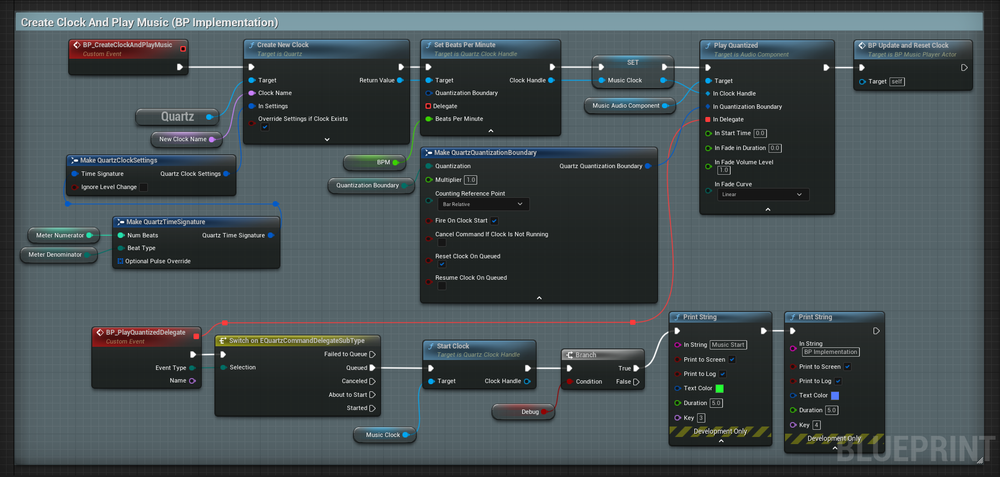This screenshot has height=477, width=1000.
Task: Click the Quantization Boundary variable node
Action: [371, 186]
